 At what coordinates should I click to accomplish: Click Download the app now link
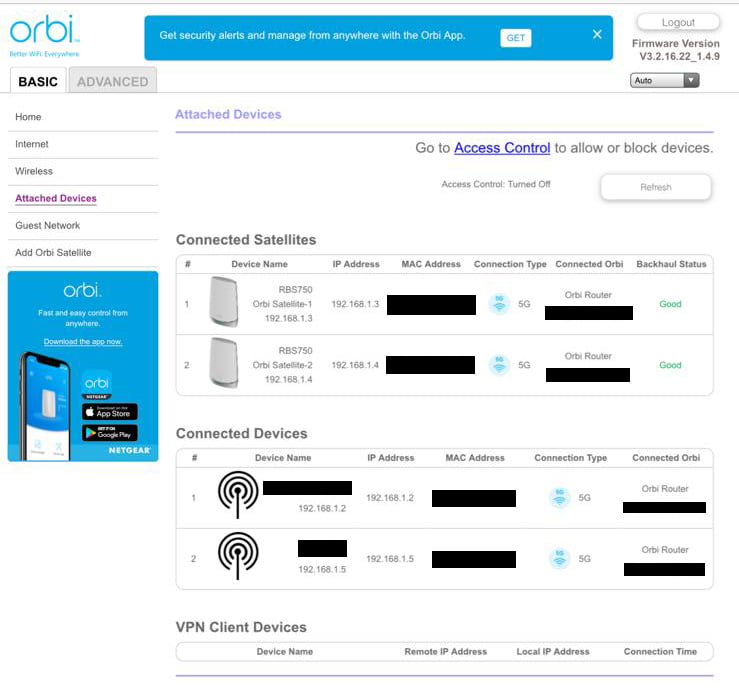(83, 341)
